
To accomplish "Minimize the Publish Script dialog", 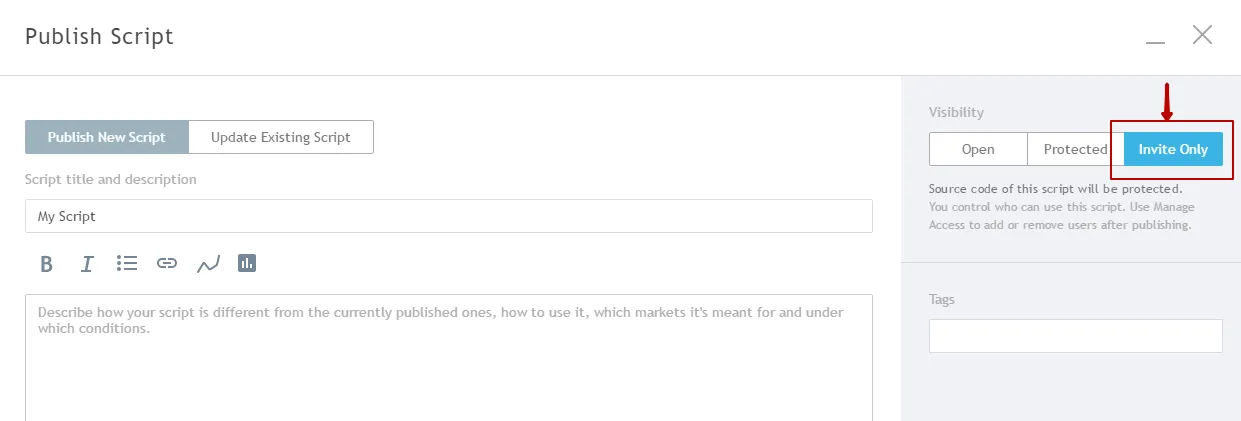I will [1155, 38].
